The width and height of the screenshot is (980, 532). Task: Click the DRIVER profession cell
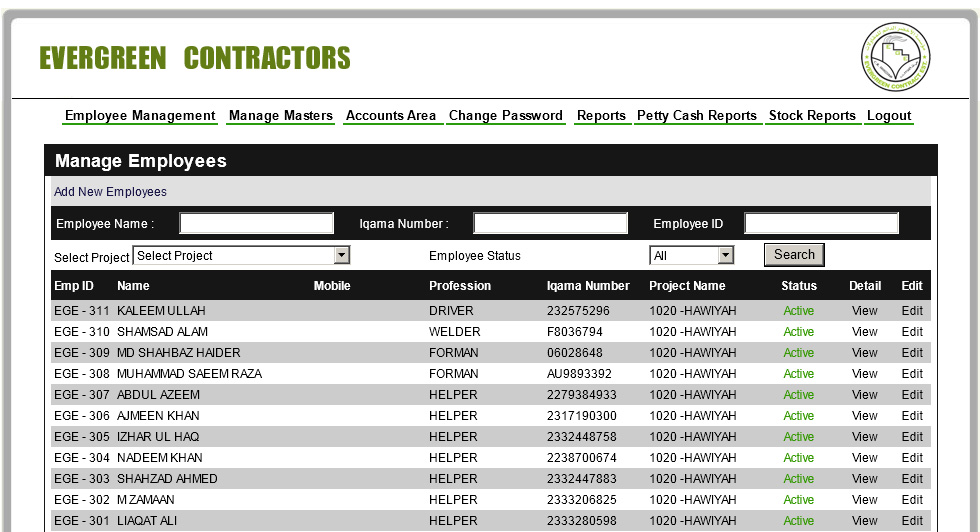451,311
